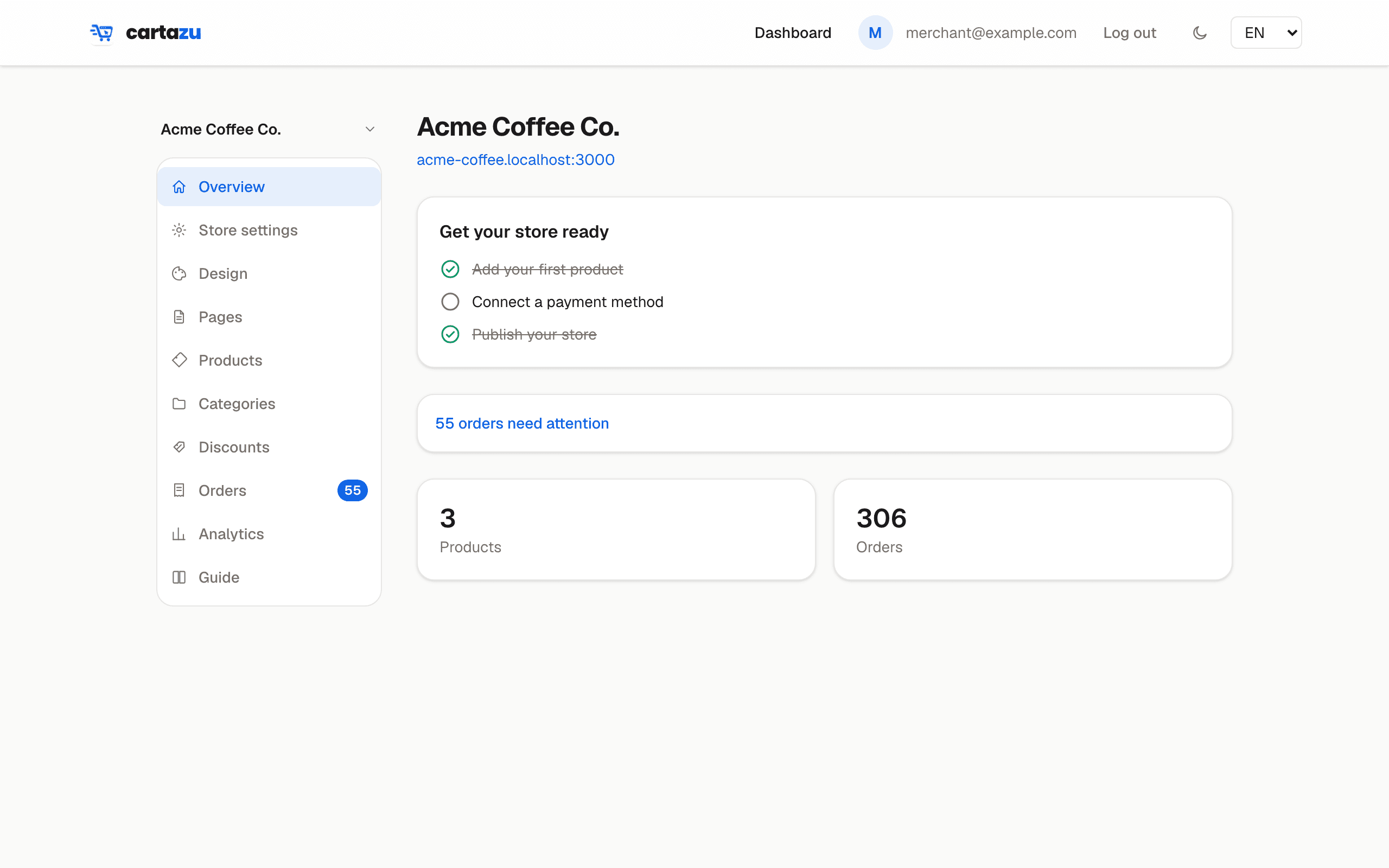Click the Categories folder icon
Screen dimensions: 1389x868
click(179, 404)
